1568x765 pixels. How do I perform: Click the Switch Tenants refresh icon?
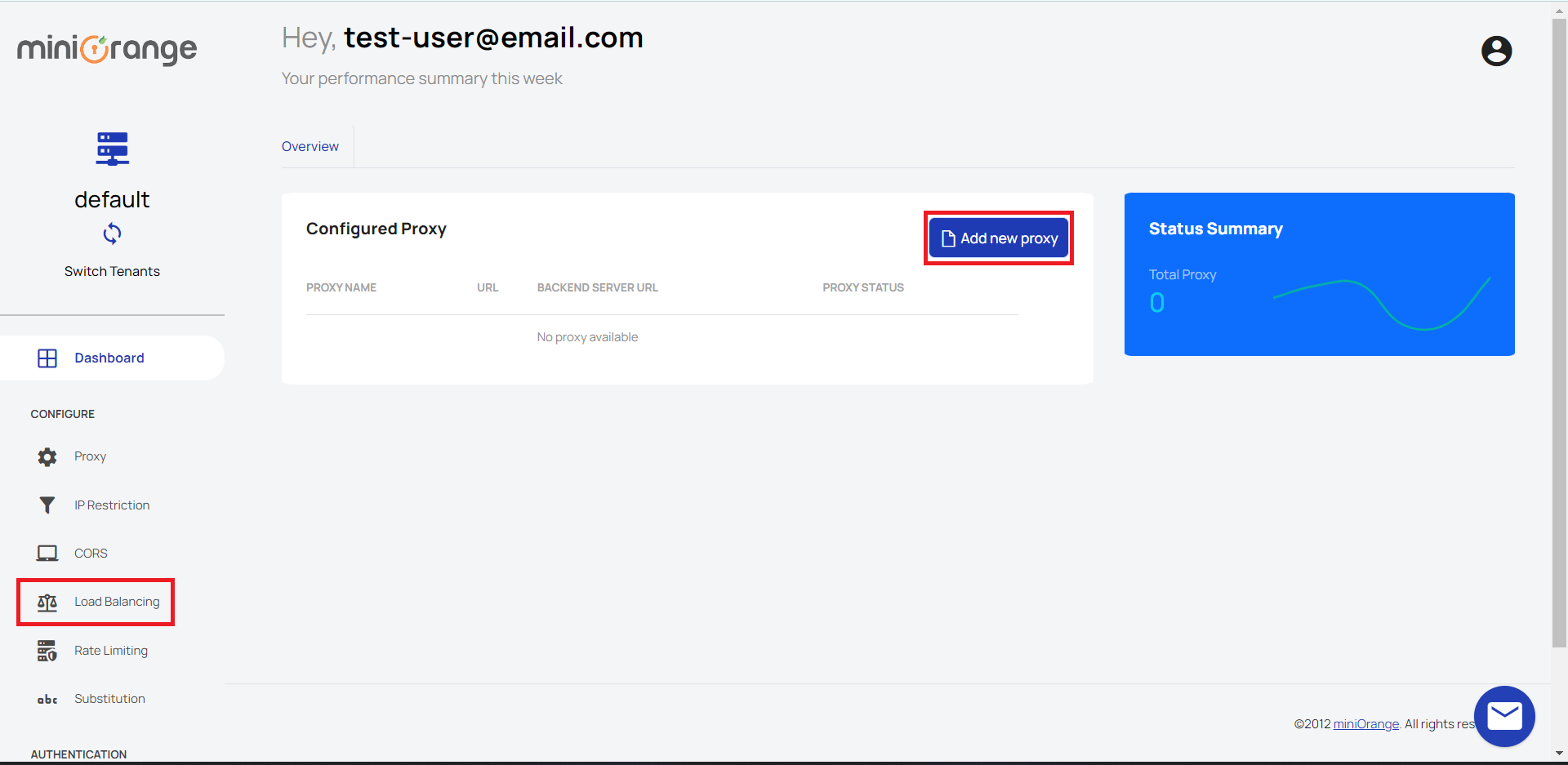click(x=112, y=234)
